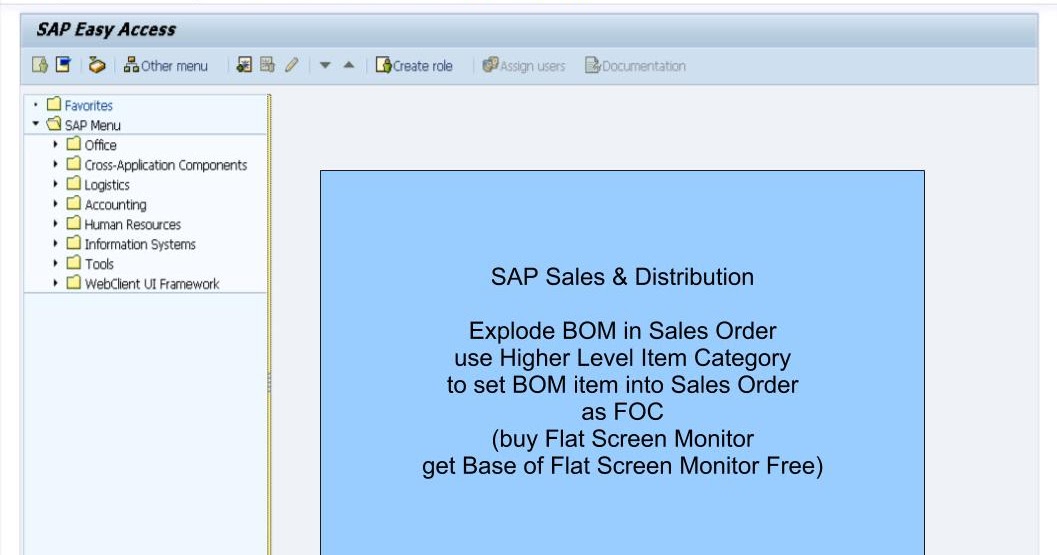This screenshot has height=555, width=1057.
Task: Select the Tools tree entry
Action: (99, 264)
